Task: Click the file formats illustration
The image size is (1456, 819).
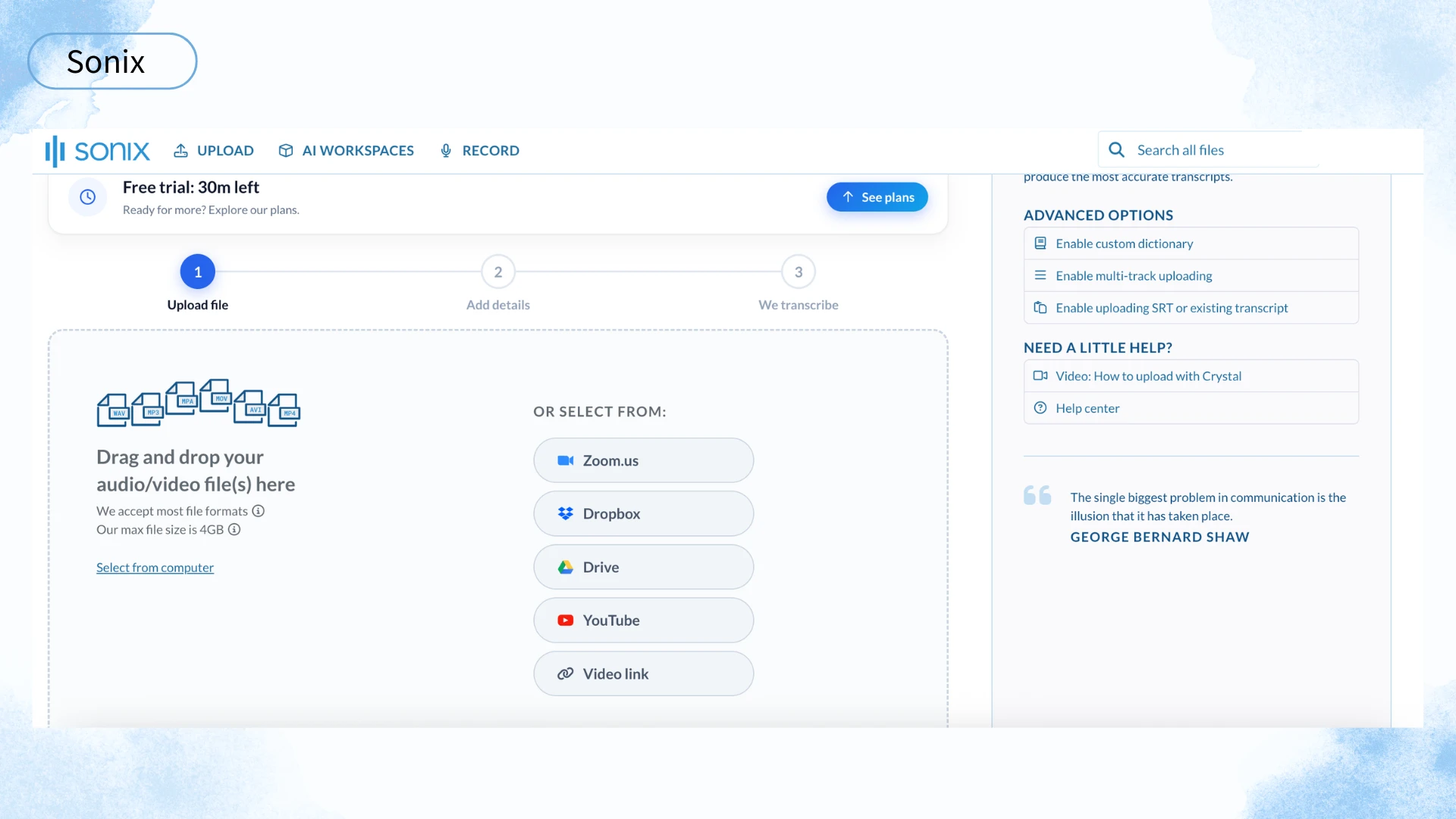Action: pos(199,403)
